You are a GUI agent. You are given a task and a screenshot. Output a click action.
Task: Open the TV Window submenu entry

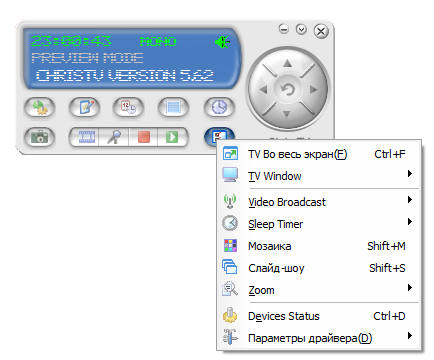coord(319,176)
